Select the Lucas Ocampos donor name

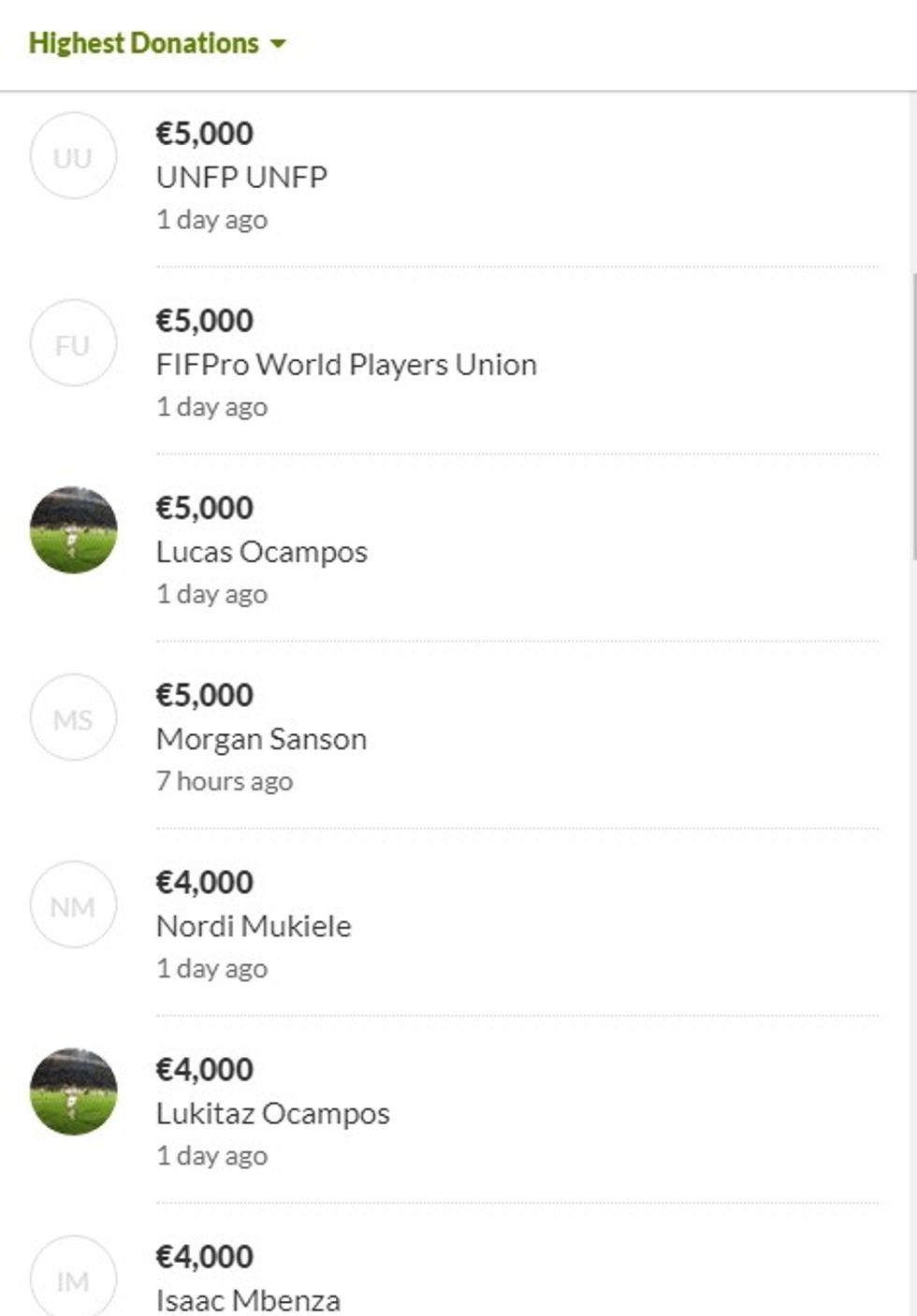point(261,552)
